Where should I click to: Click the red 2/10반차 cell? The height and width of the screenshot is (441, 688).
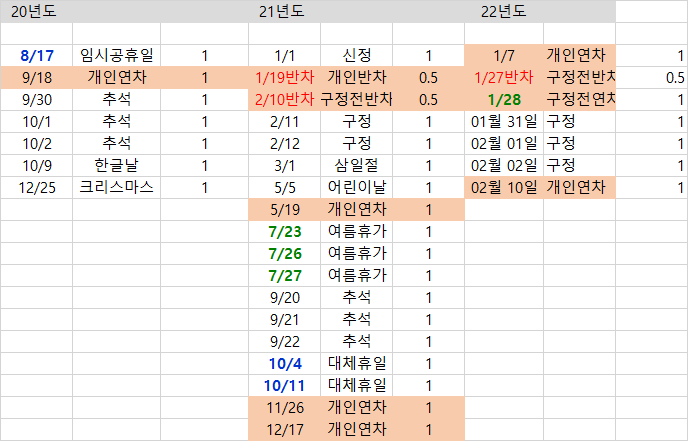pos(284,99)
